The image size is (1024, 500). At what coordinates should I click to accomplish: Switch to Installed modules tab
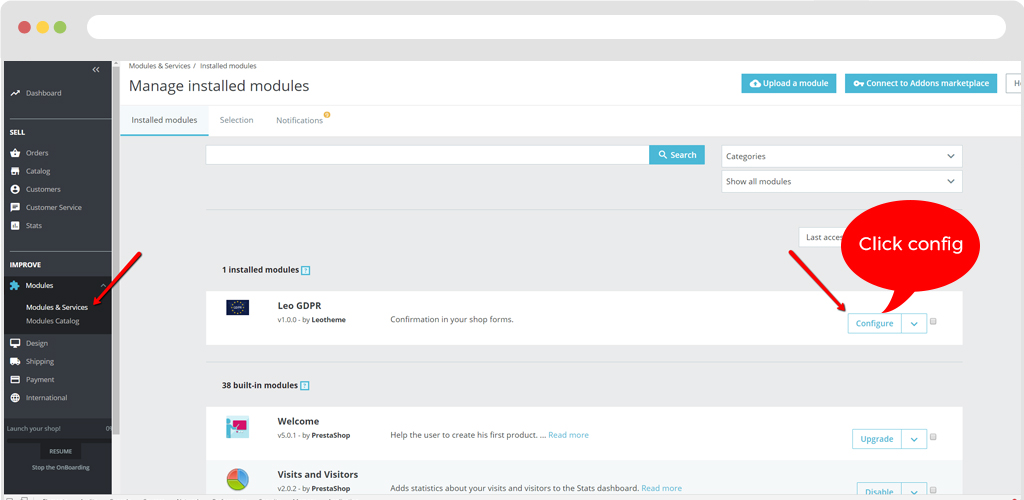165,121
